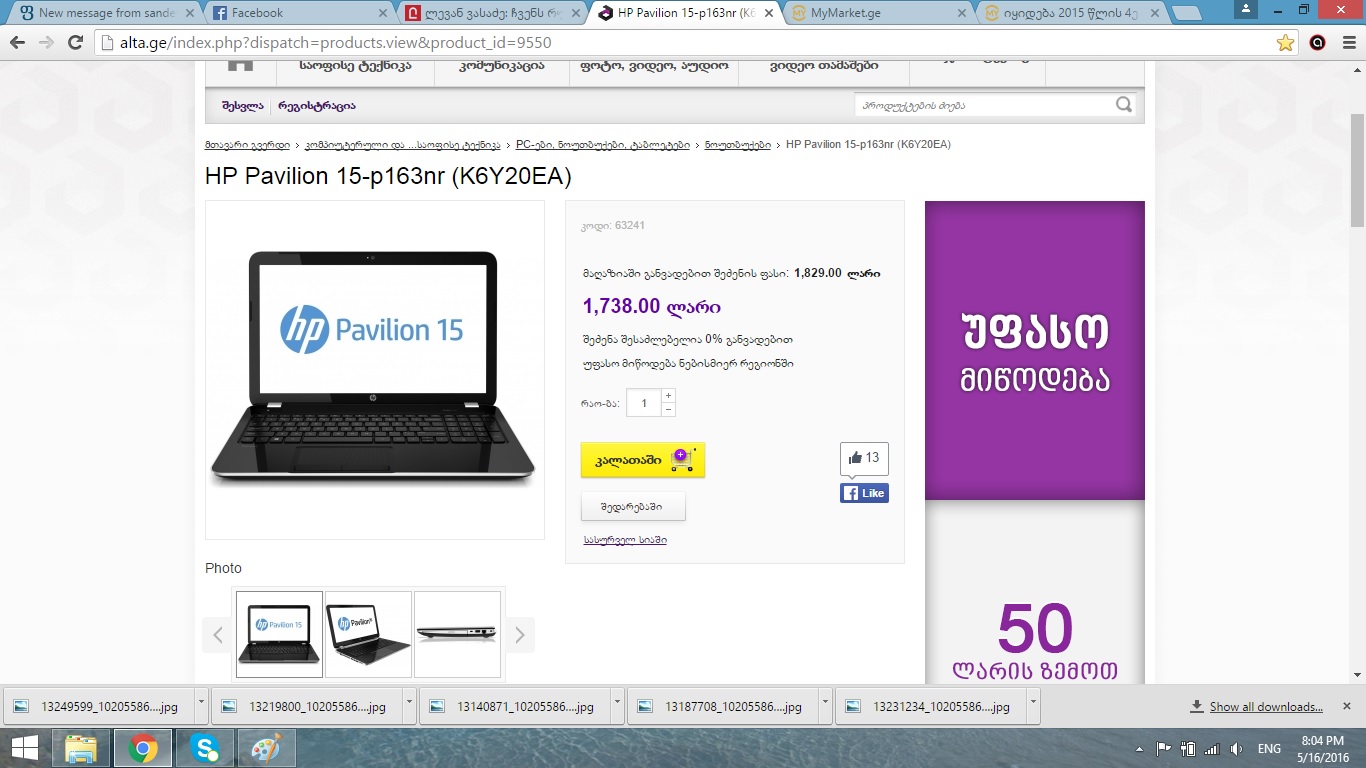Viewport: 1366px width, 768px height.
Task: Open dropdown for 13231234_10205586 download
Action: 1033,704
